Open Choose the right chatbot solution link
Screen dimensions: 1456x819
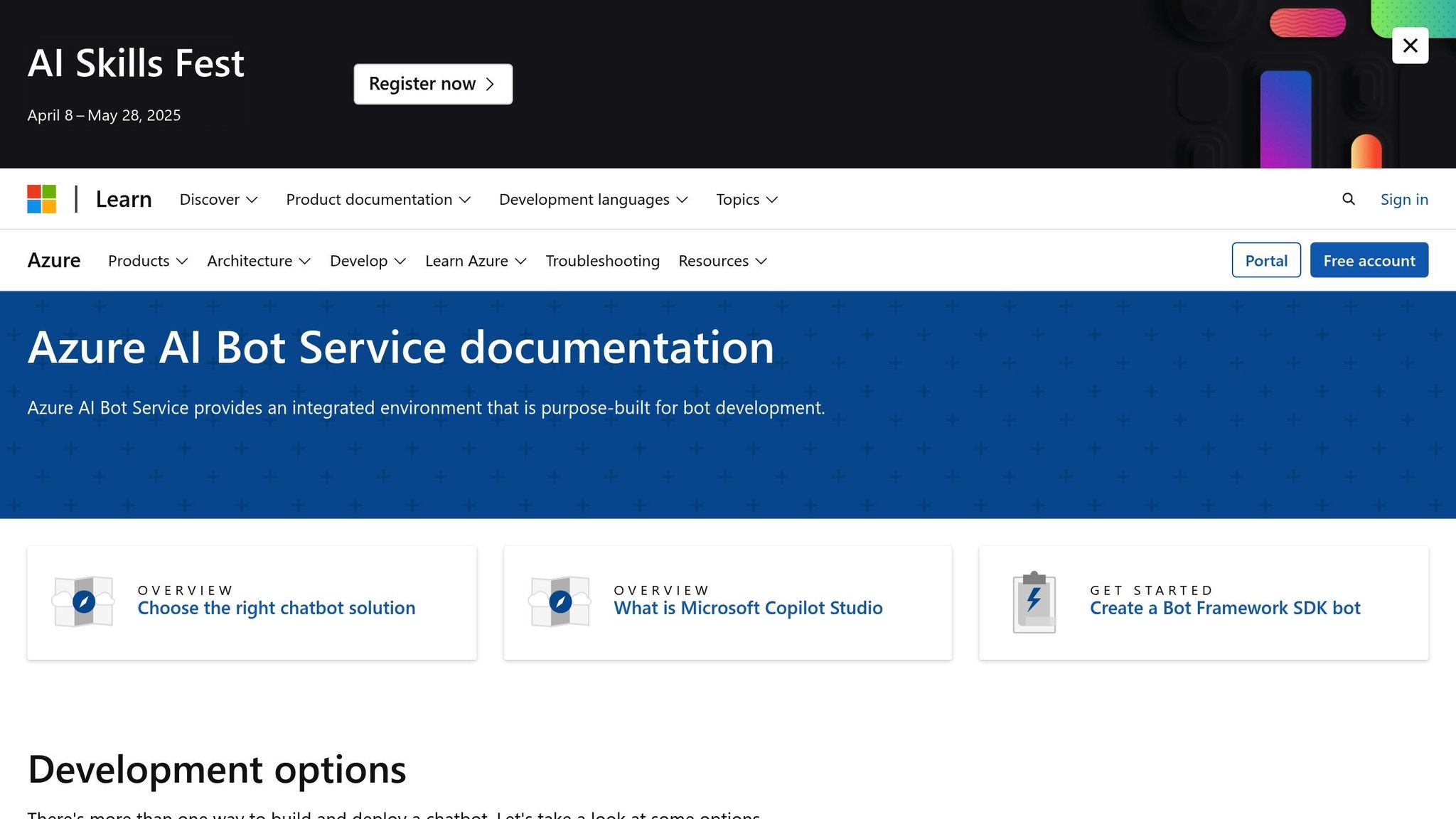276,608
